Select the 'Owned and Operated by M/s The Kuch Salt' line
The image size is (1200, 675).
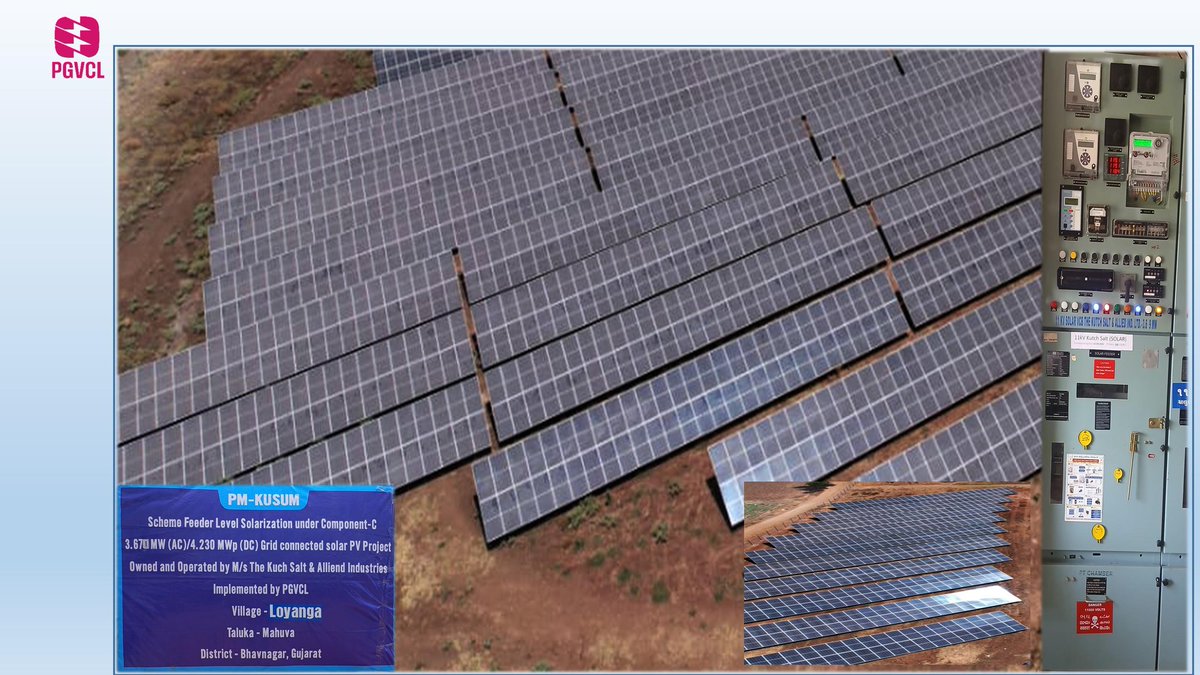259,568
